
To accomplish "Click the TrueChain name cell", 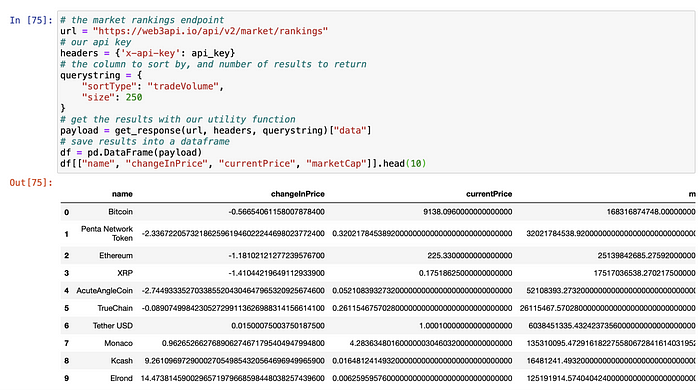I will click(115, 308).
